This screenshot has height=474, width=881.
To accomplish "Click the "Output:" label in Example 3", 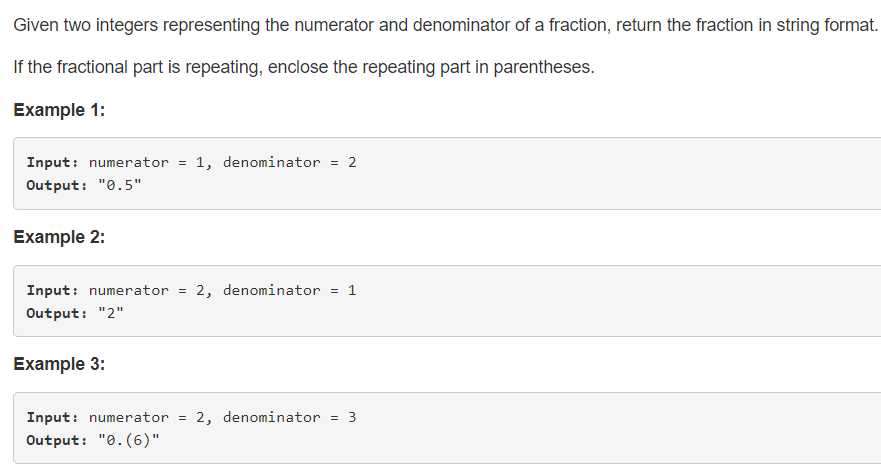I will [x=57, y=440].
